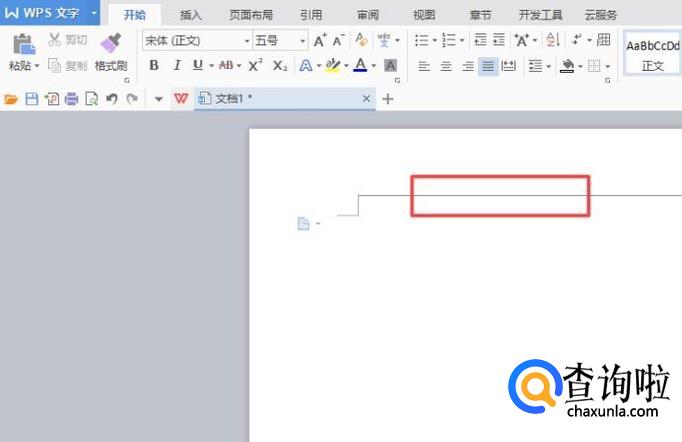The height and width of the screenshot is (442, 682).
Task: Toggle Bold formatting
Action: 154,65
